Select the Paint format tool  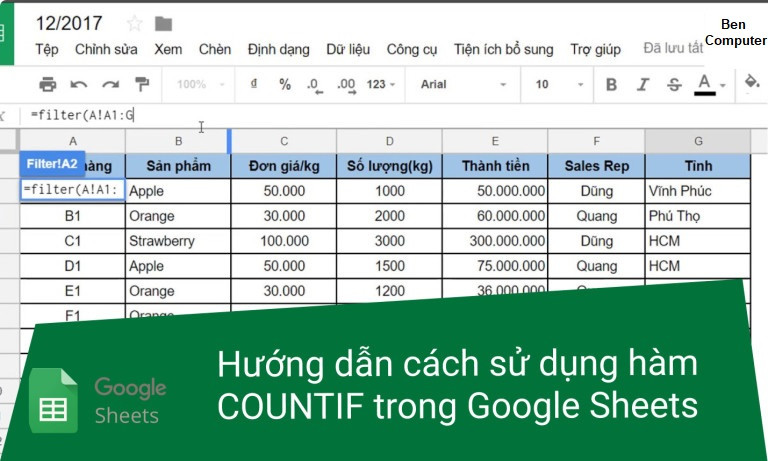[142, 84]
